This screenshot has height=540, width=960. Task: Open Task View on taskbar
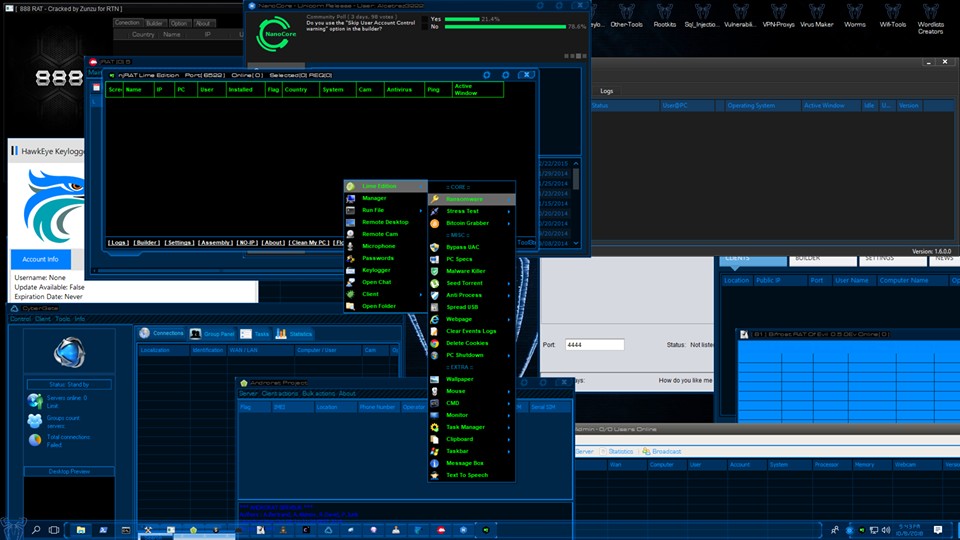54,530
